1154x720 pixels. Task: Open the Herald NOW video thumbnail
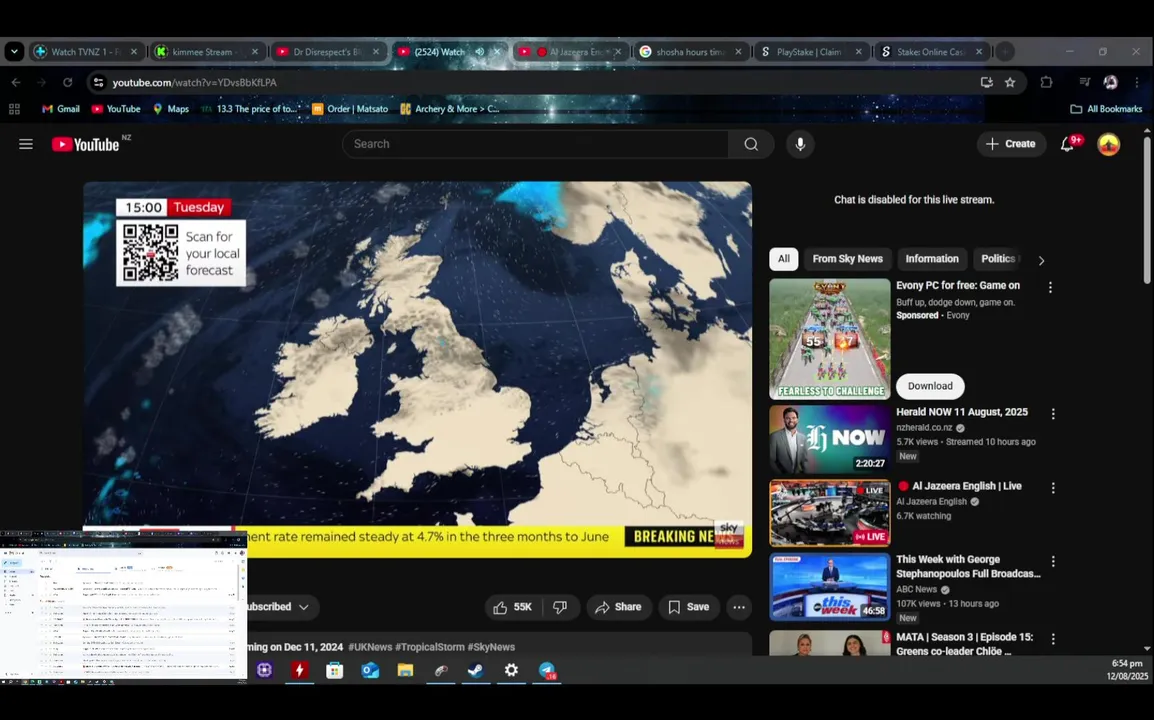pos(829,440)
